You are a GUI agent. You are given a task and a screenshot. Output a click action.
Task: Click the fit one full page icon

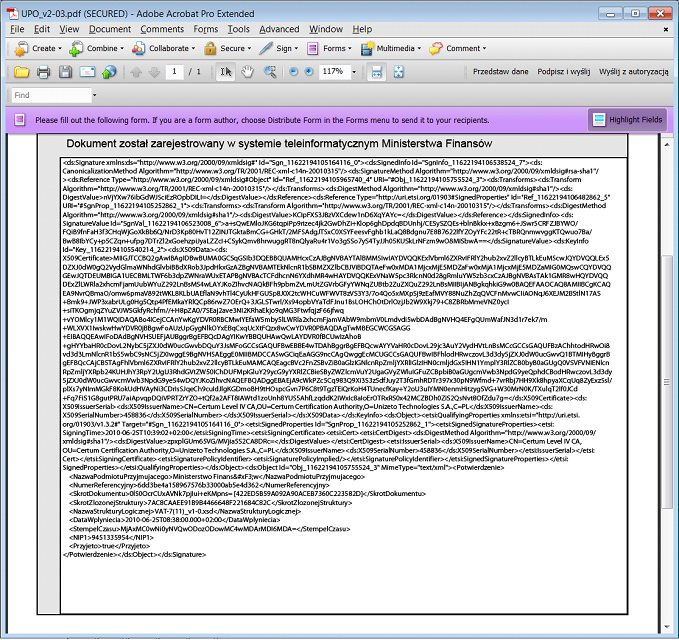(x=399, y=72)
